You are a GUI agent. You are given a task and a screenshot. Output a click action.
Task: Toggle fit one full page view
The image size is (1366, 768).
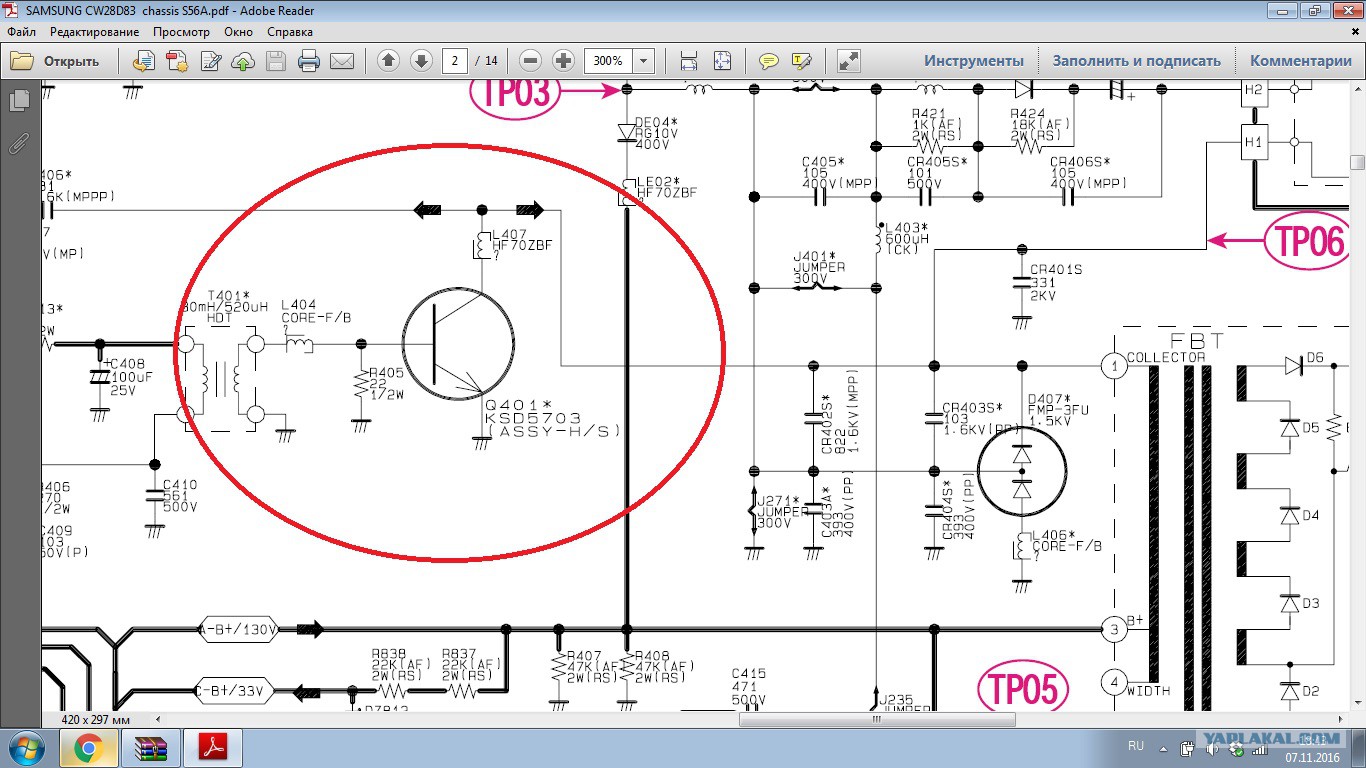tap(721, 61)
